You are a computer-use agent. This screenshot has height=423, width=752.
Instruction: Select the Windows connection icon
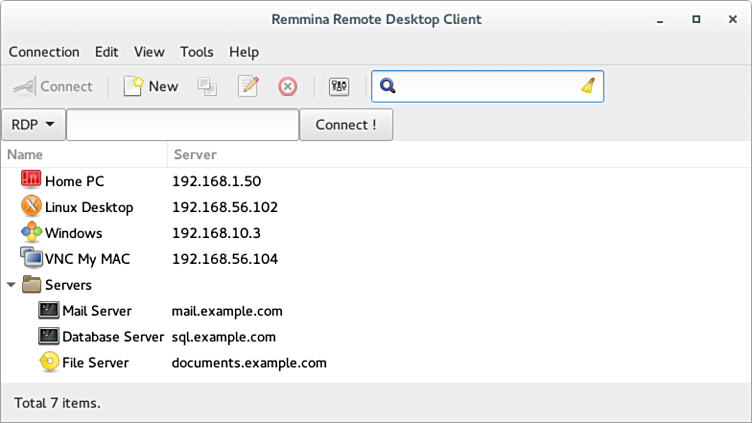(31, 233)
